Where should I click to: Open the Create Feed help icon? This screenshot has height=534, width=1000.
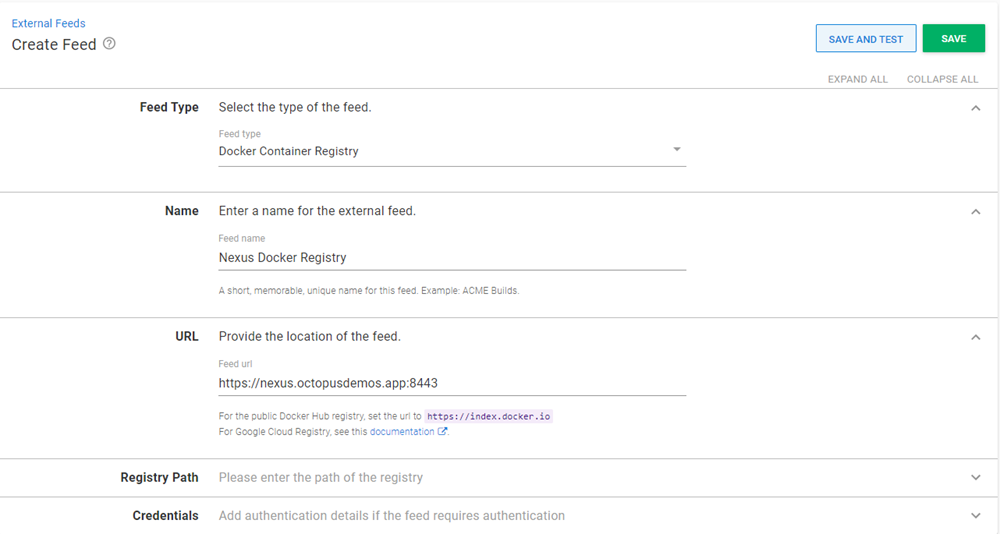109,43
